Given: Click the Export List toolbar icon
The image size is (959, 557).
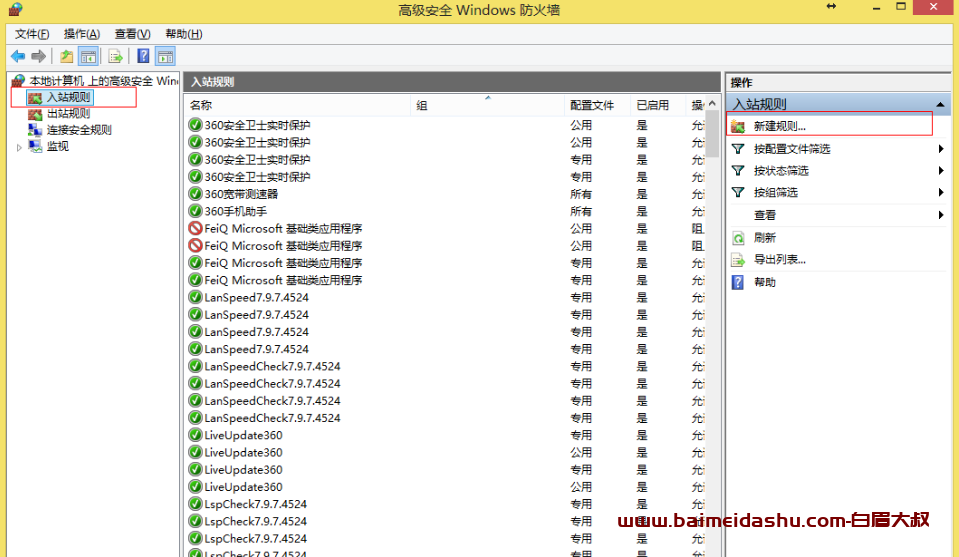Looking at the screenshot, I should [x=115, y=56].
